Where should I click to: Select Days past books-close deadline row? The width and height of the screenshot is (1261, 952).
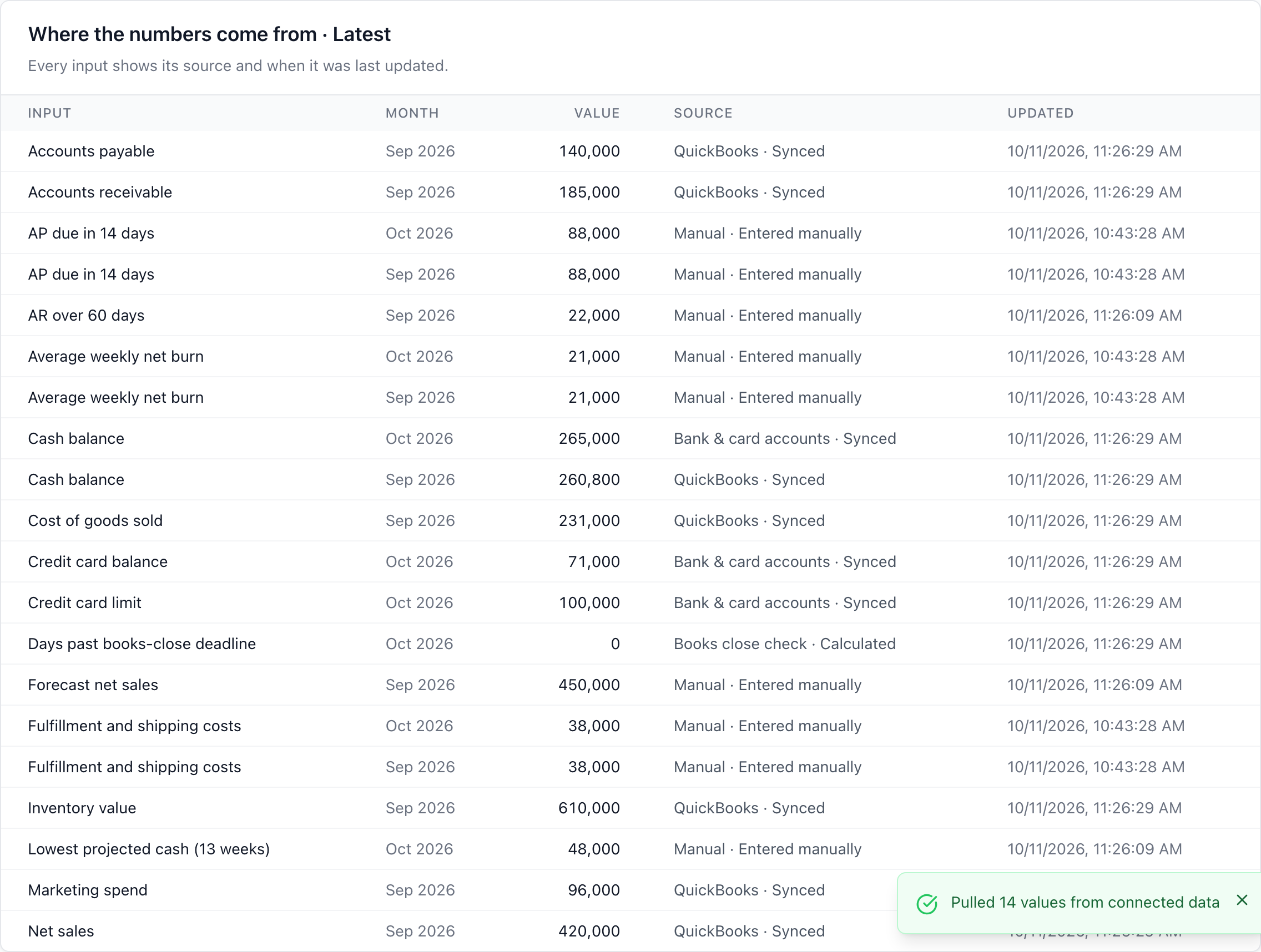pyautogui.click(x=631, y=644)
